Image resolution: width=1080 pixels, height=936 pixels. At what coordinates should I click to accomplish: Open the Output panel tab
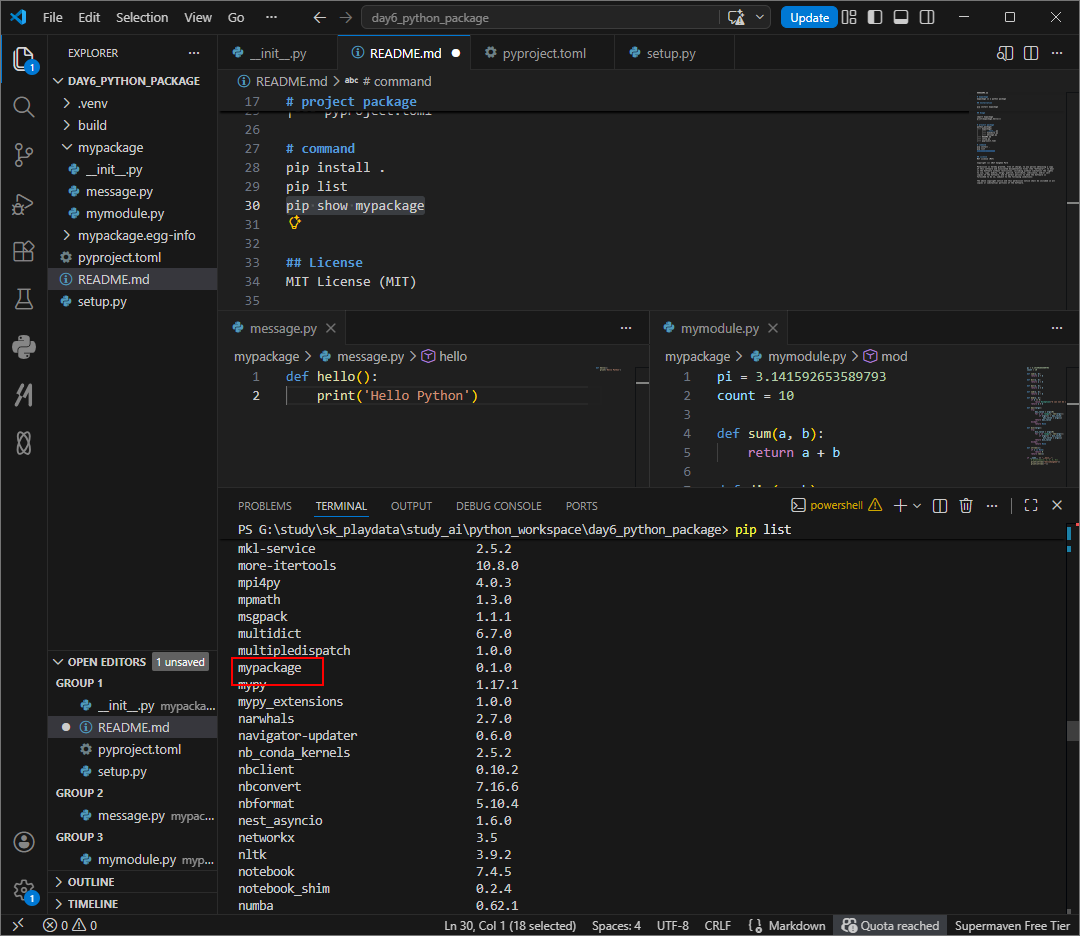tap(411, 506)
